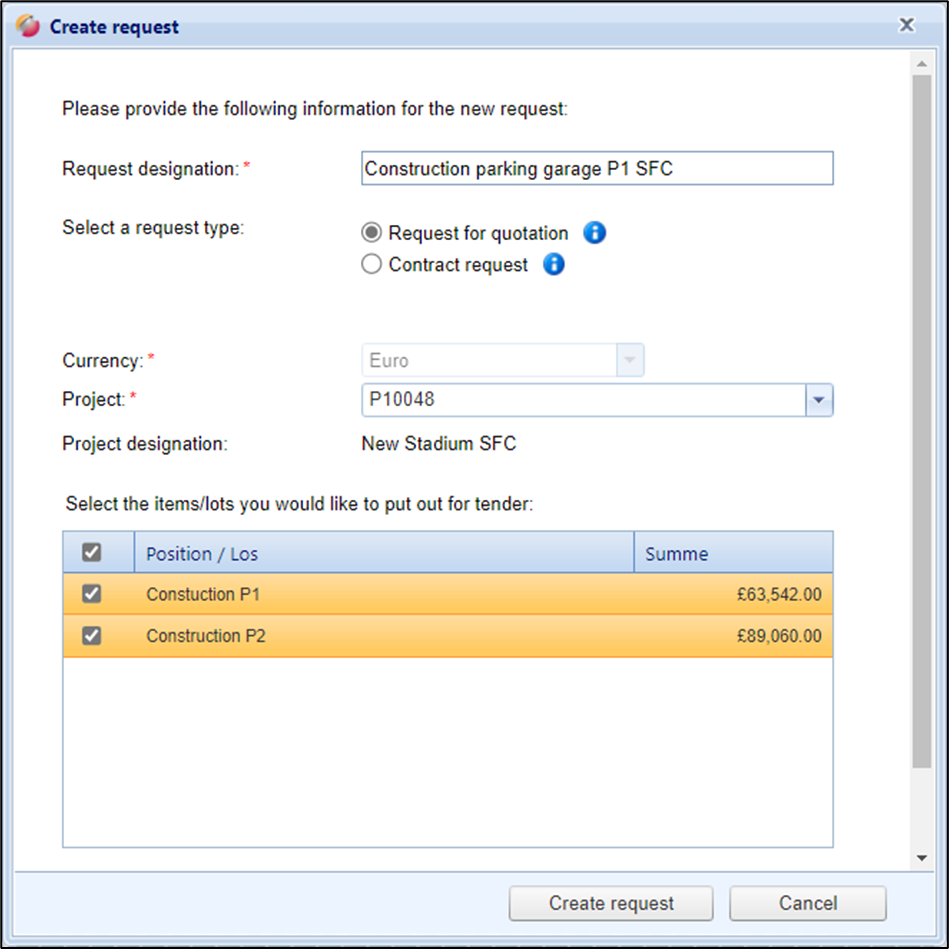Click the scroll down arrow
The height and width of the screenshot is (949, 949).
921,858
